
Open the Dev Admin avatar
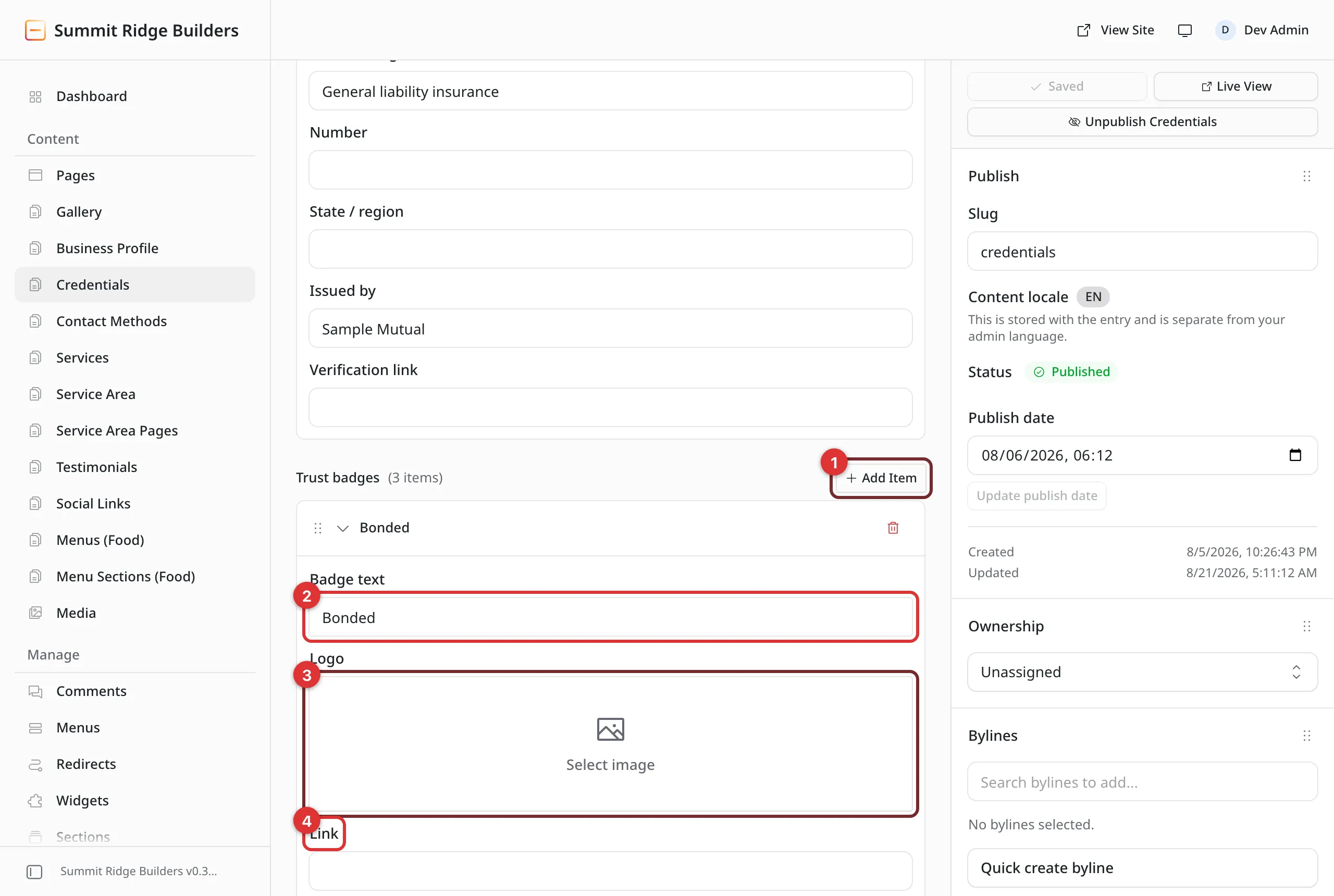click(1226, 30)
